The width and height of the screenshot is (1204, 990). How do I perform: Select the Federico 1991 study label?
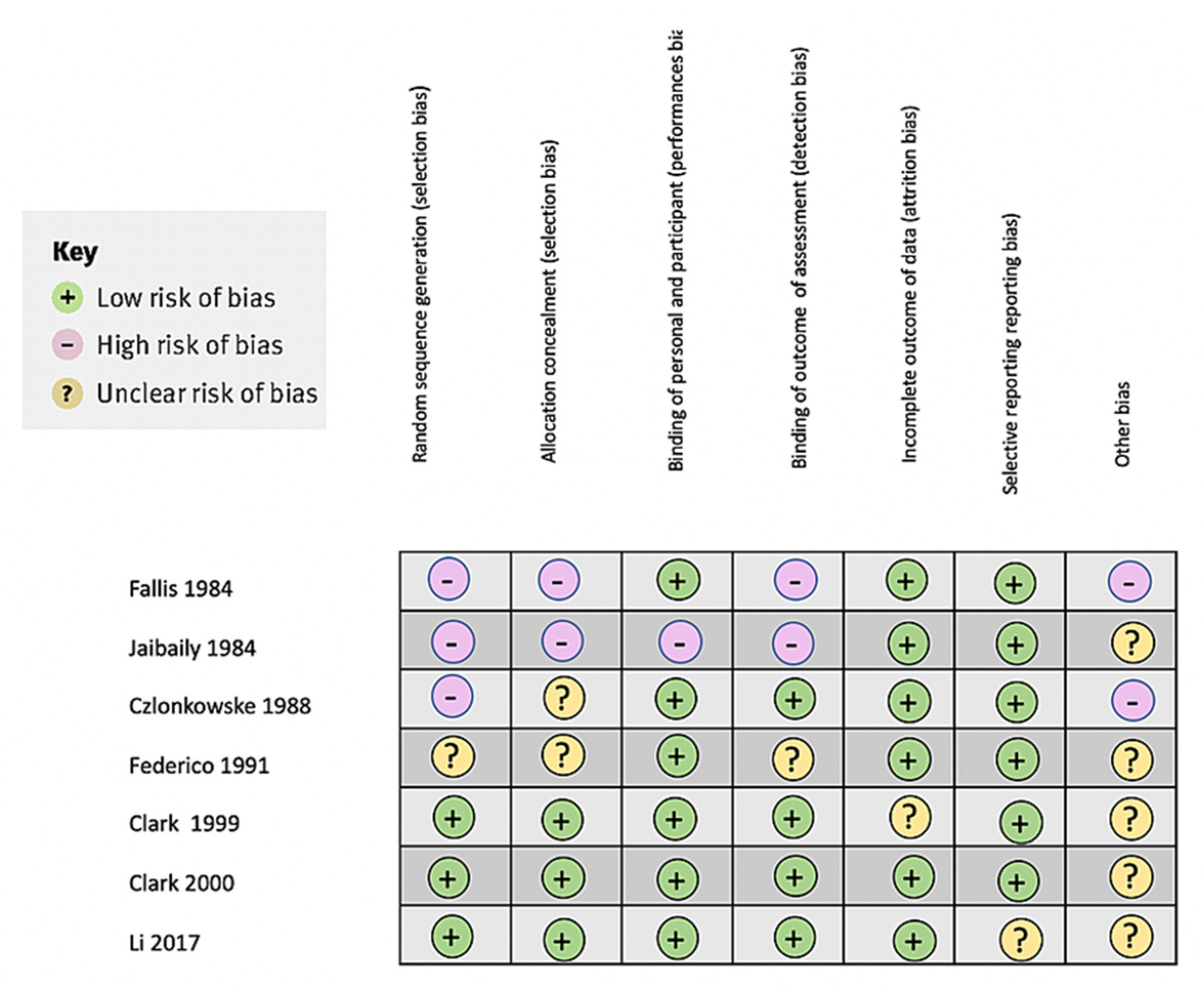click(199, 765)
